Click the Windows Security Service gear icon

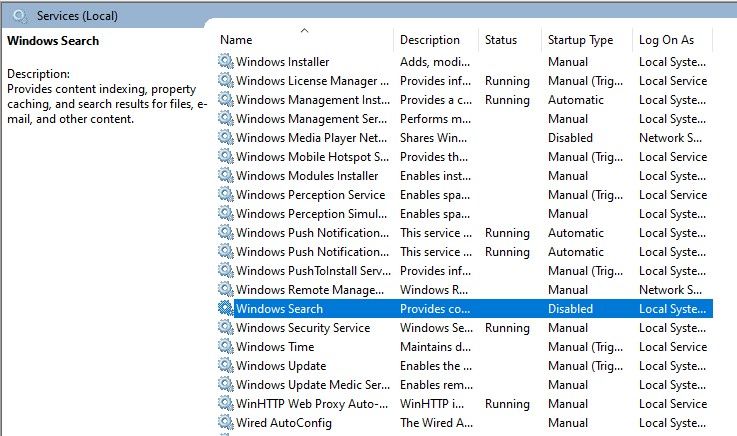pyautogui.click(x=226, y=328)
